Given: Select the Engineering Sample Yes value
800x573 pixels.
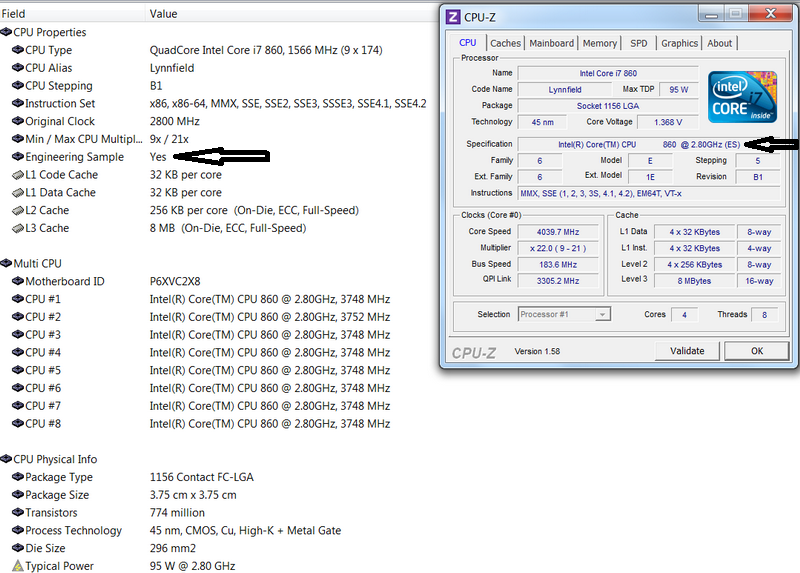Looking at the screenshot, I should tap(158, 157).
